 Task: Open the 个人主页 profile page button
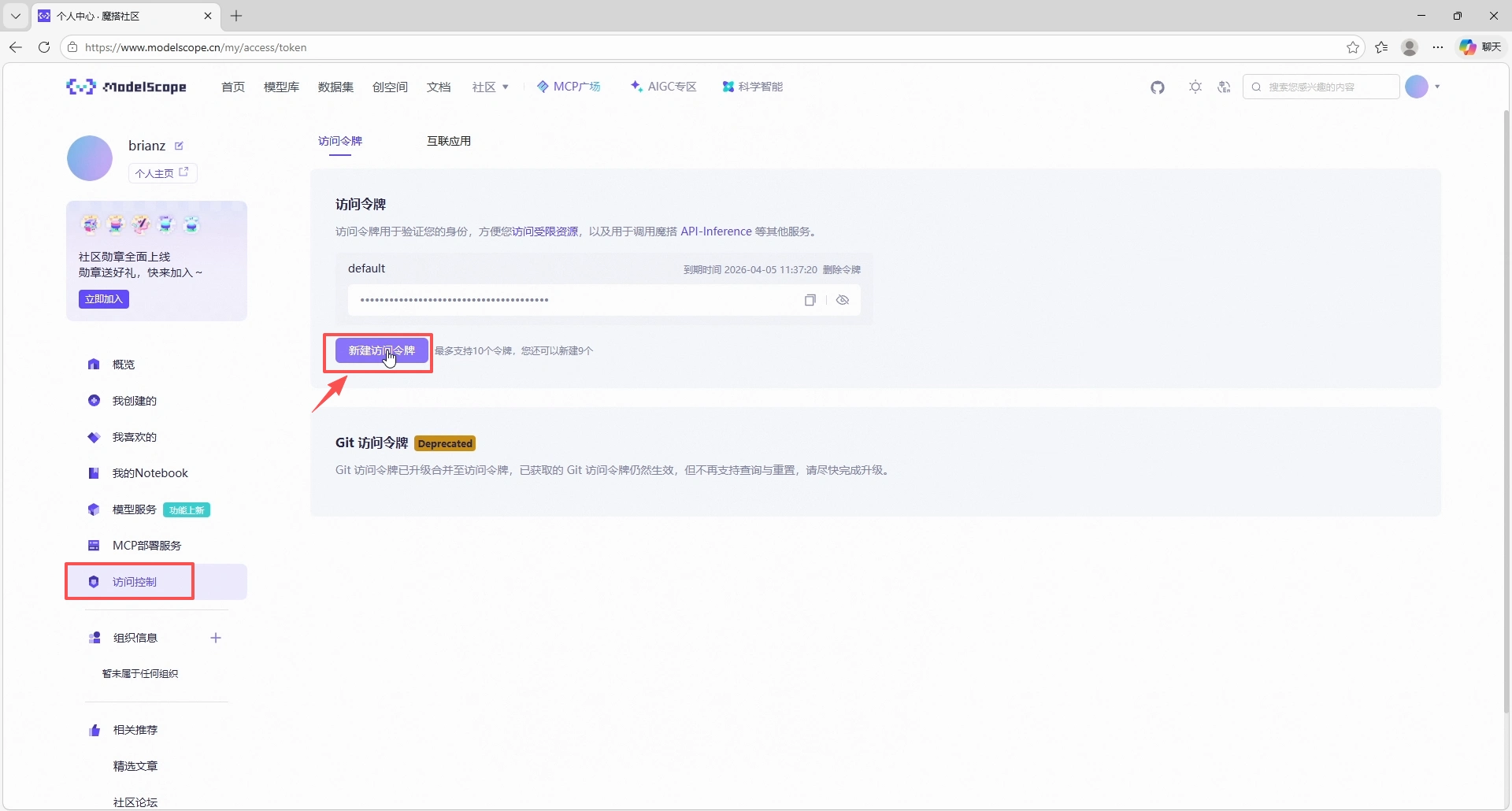coord(163,173)
